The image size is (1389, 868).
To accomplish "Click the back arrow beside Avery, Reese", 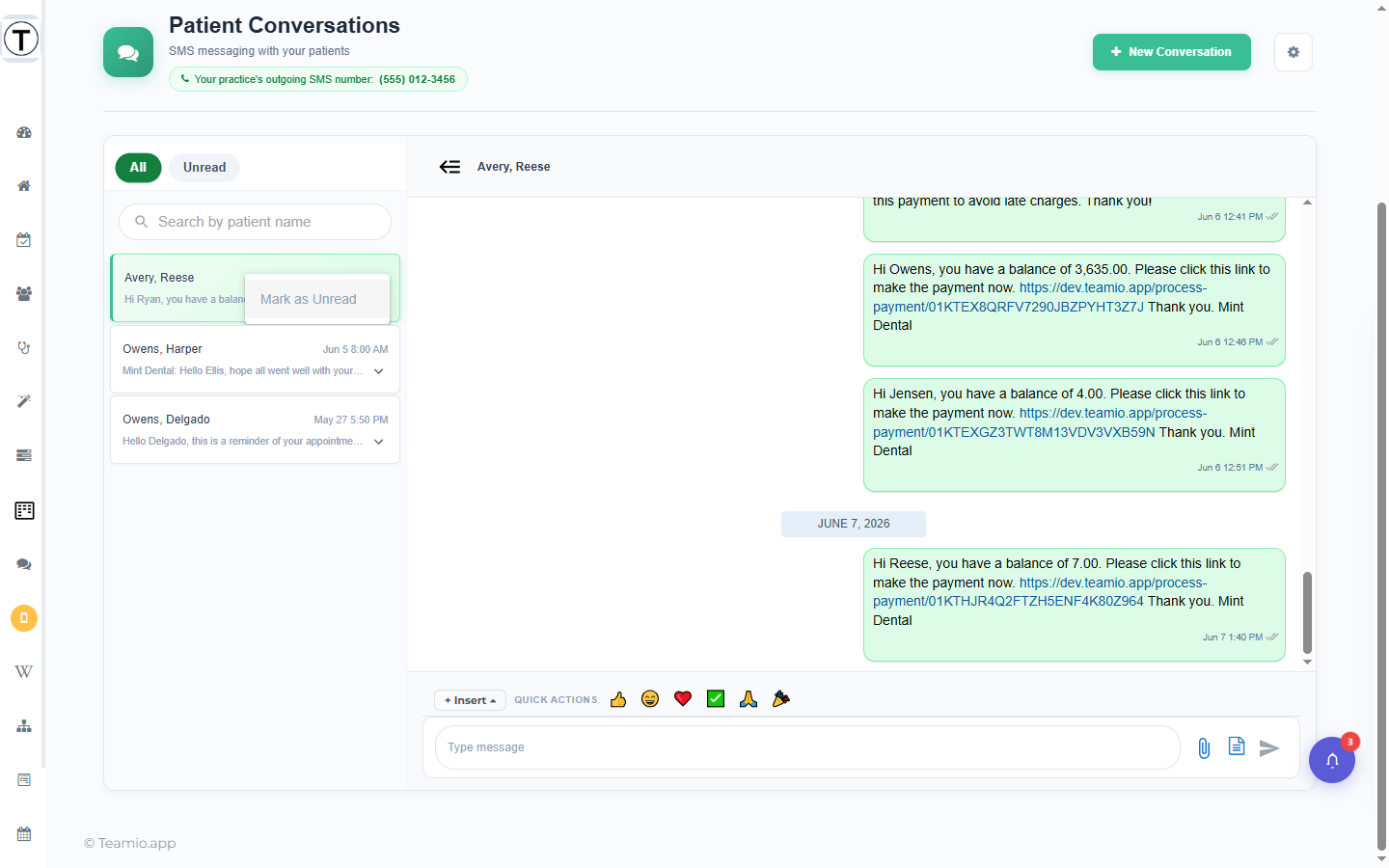I will (449, 167).
